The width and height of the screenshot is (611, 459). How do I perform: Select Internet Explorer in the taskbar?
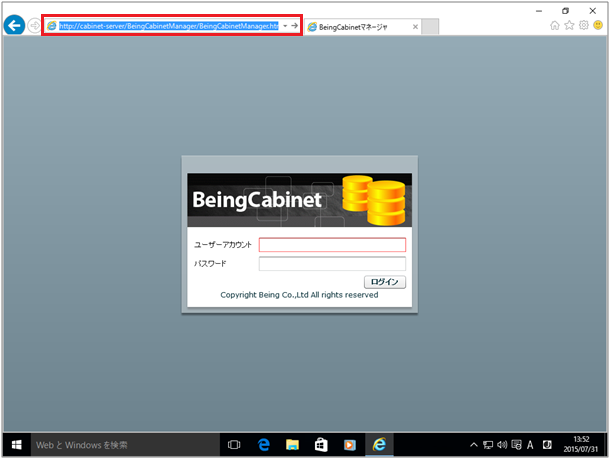379,445
